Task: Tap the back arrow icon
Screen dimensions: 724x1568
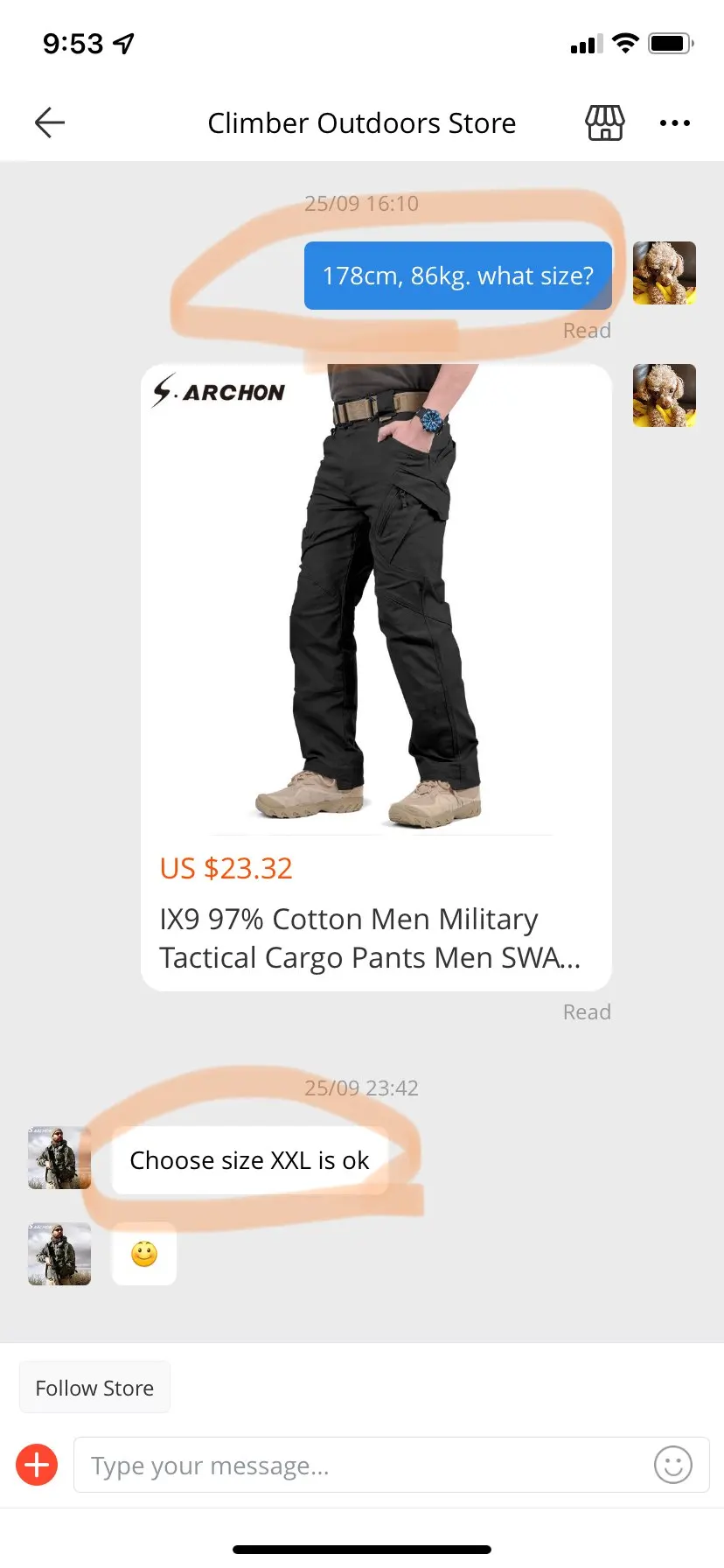Action: point(50,122)
